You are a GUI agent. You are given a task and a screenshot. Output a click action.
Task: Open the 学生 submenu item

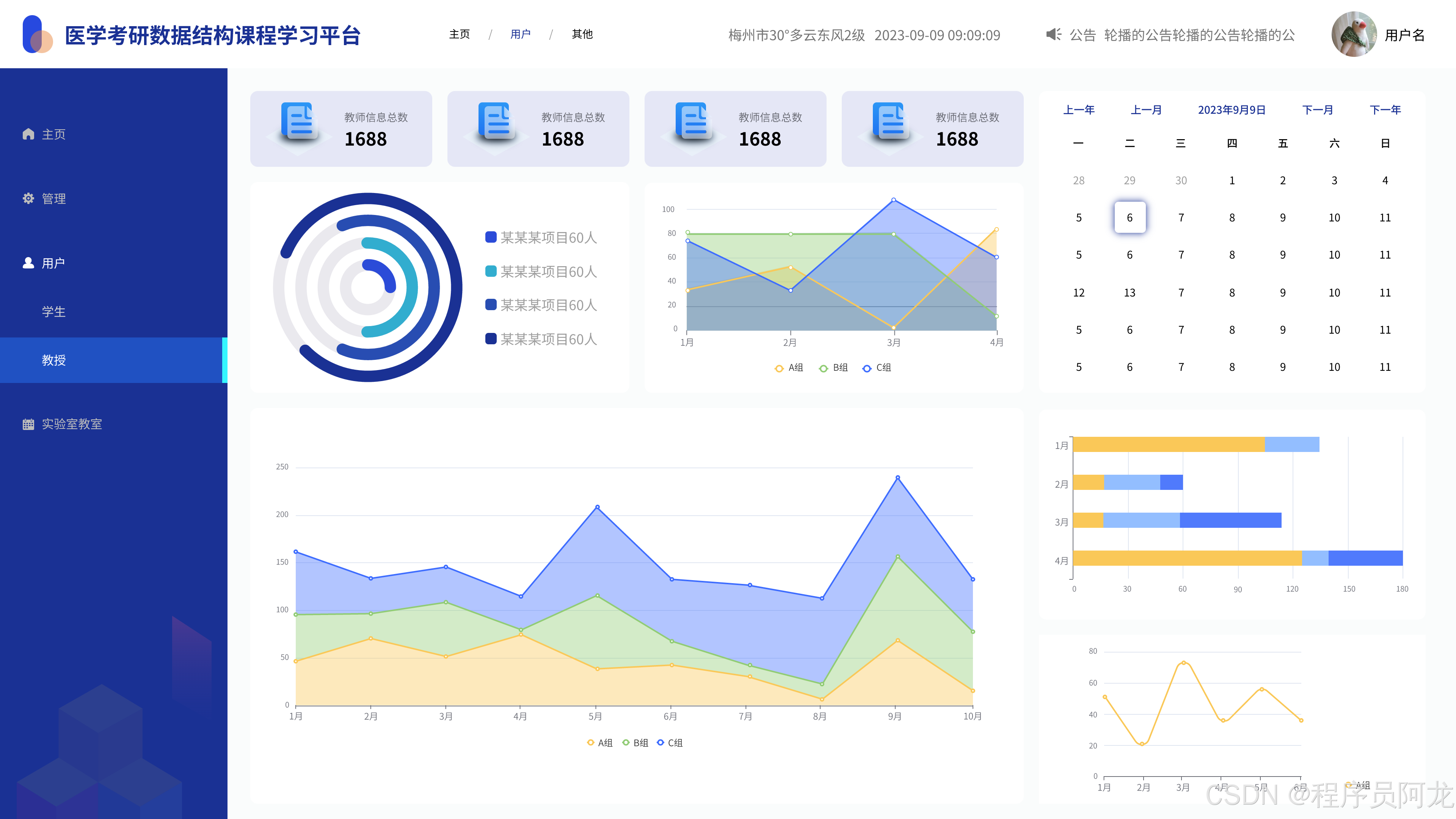coord(54,311)
